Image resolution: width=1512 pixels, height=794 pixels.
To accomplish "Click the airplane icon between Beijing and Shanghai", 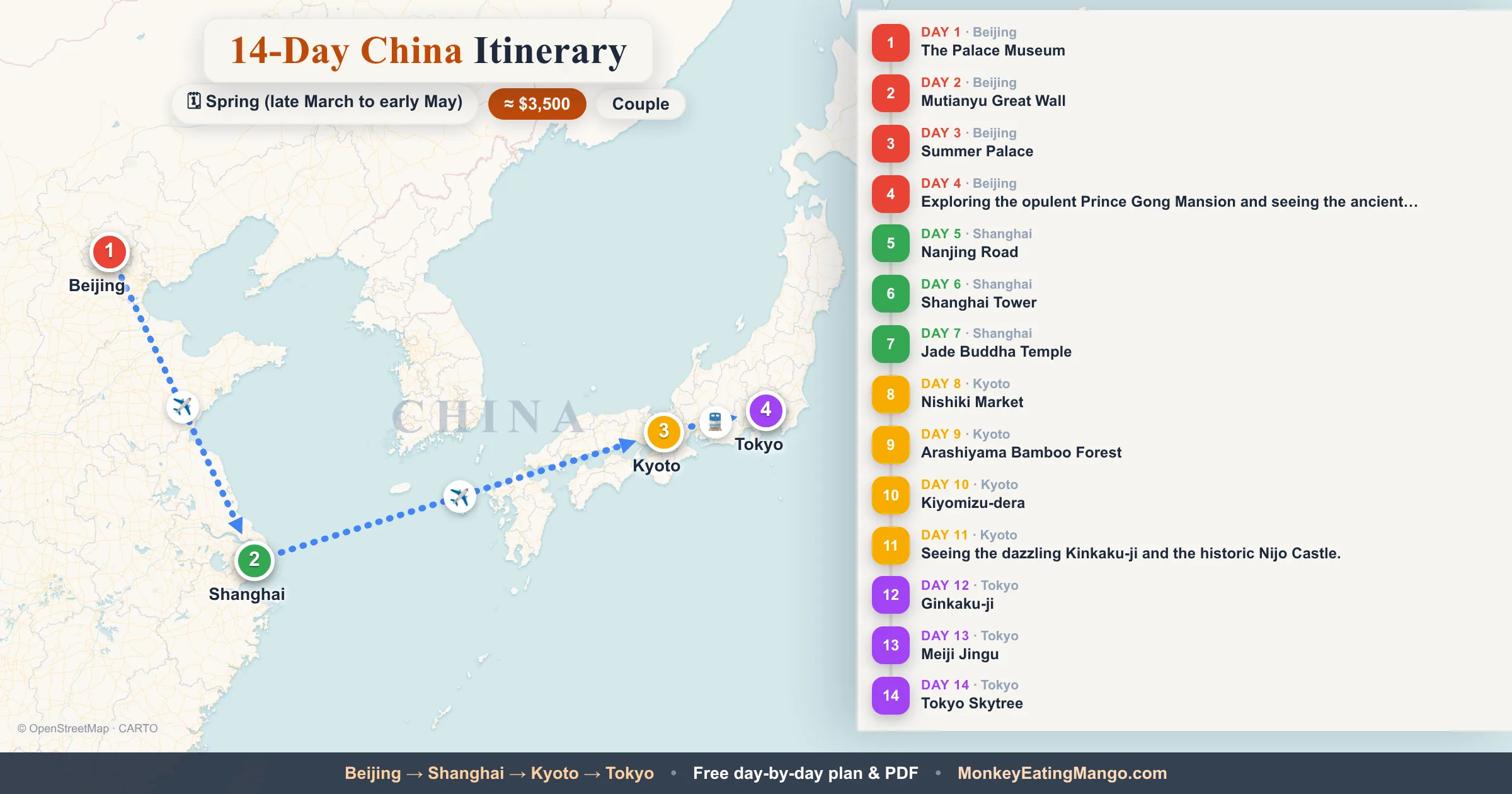I will (x=183, y=406).
